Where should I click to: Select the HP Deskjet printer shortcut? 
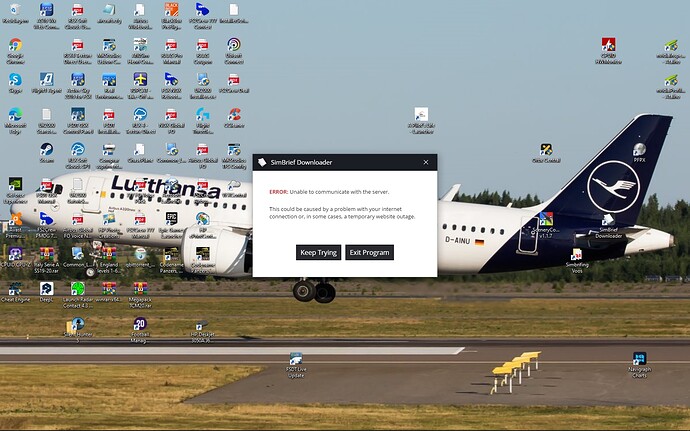[202, 331]
